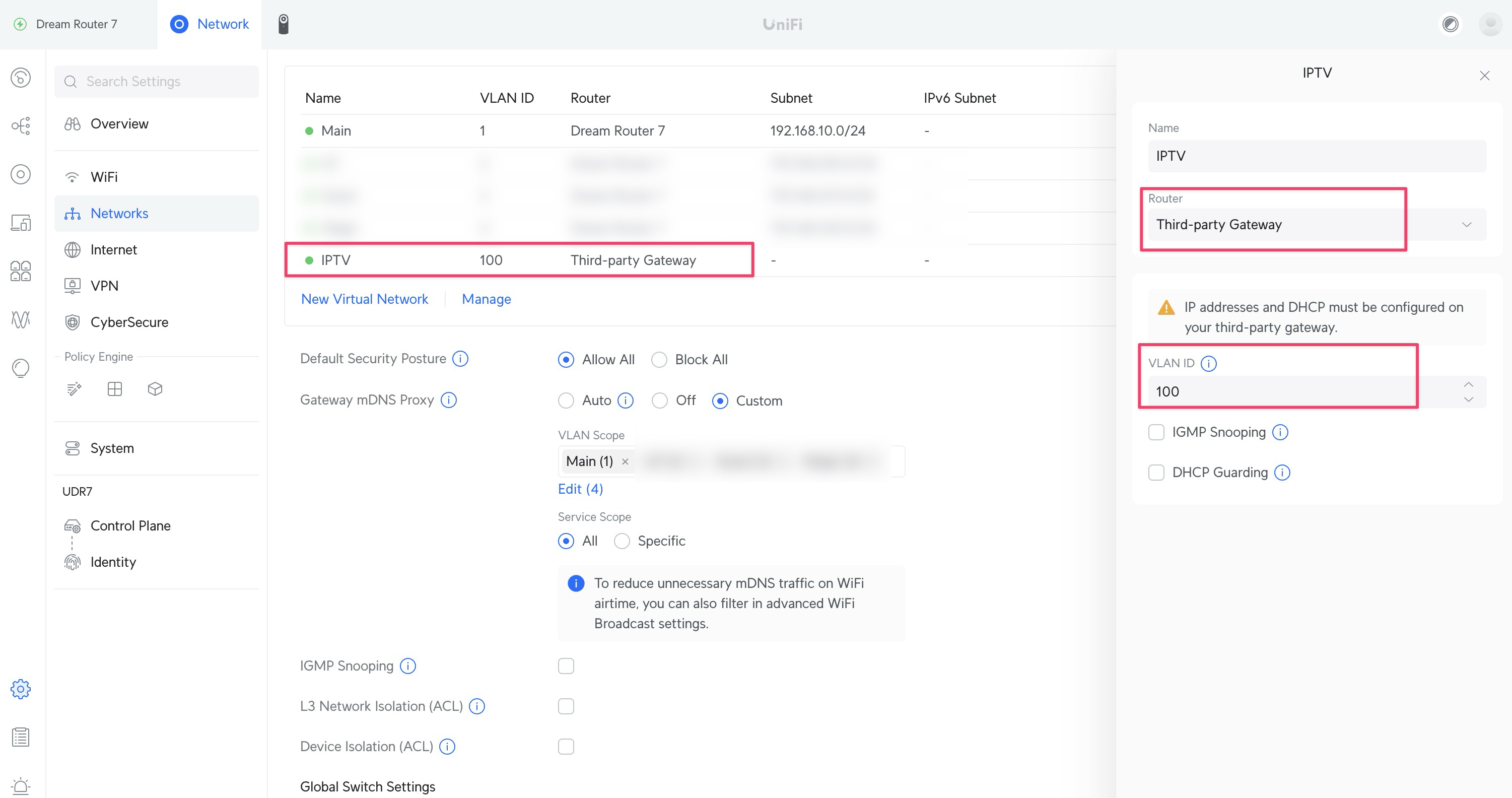Increase VLAN ID with the up stepper arrow

point(1468,384)
